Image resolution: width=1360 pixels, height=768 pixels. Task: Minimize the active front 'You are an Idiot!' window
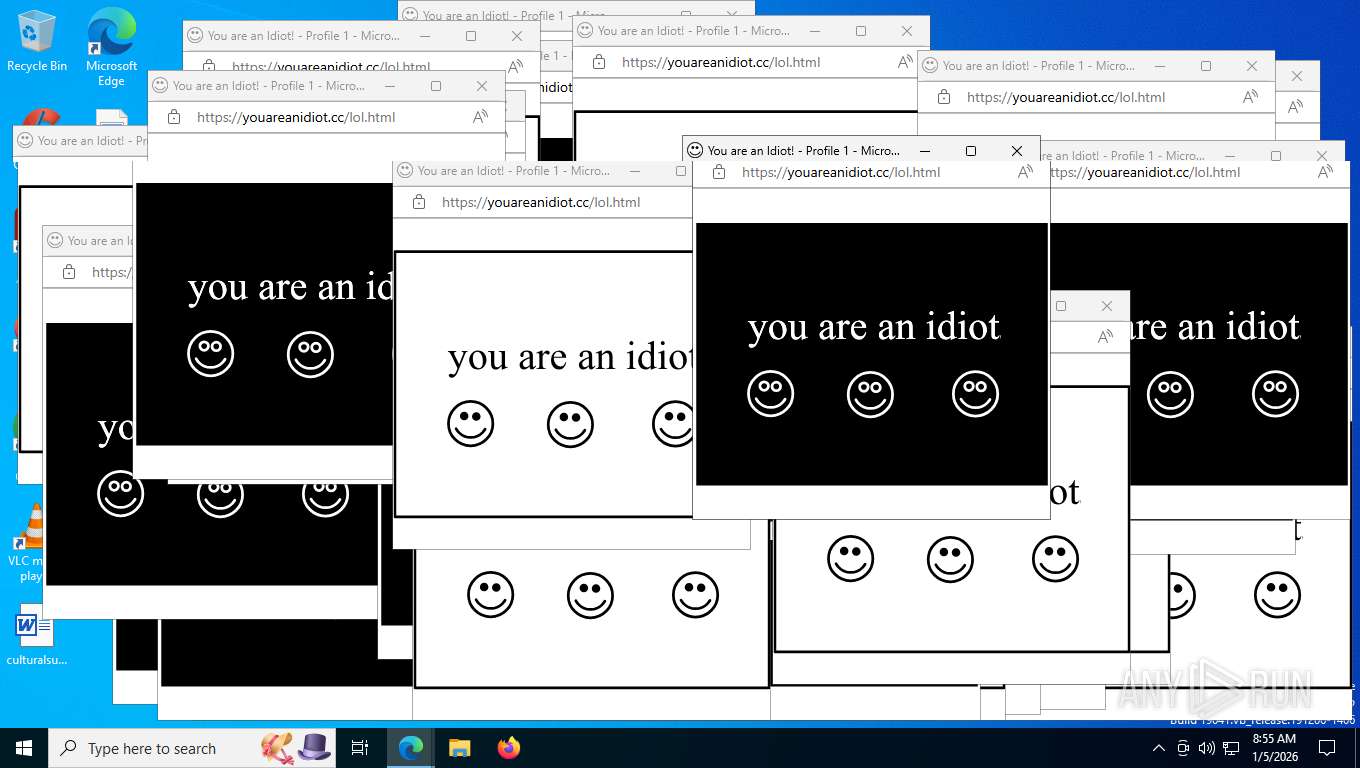point(925,151)
